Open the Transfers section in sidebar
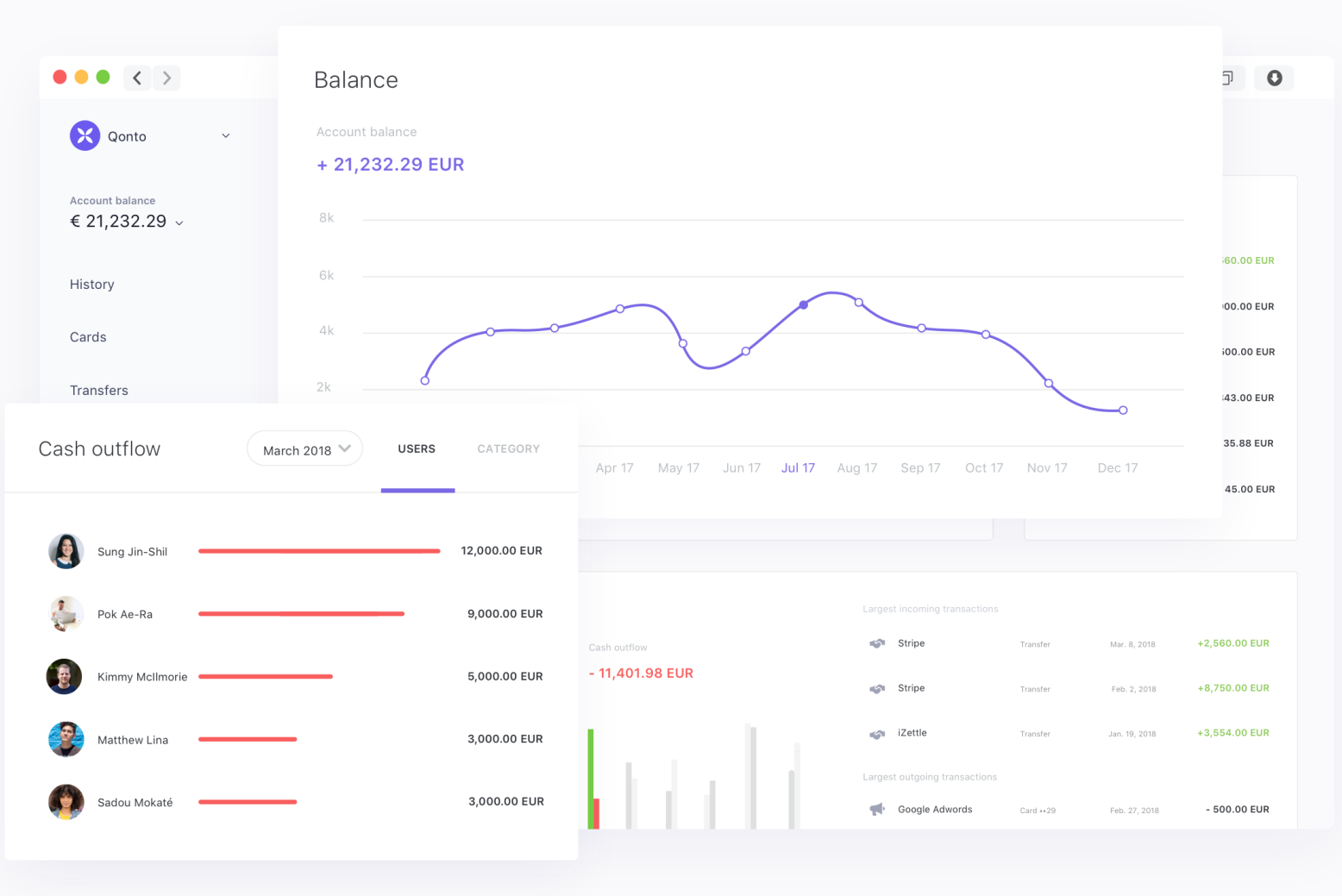 [99, 391]
